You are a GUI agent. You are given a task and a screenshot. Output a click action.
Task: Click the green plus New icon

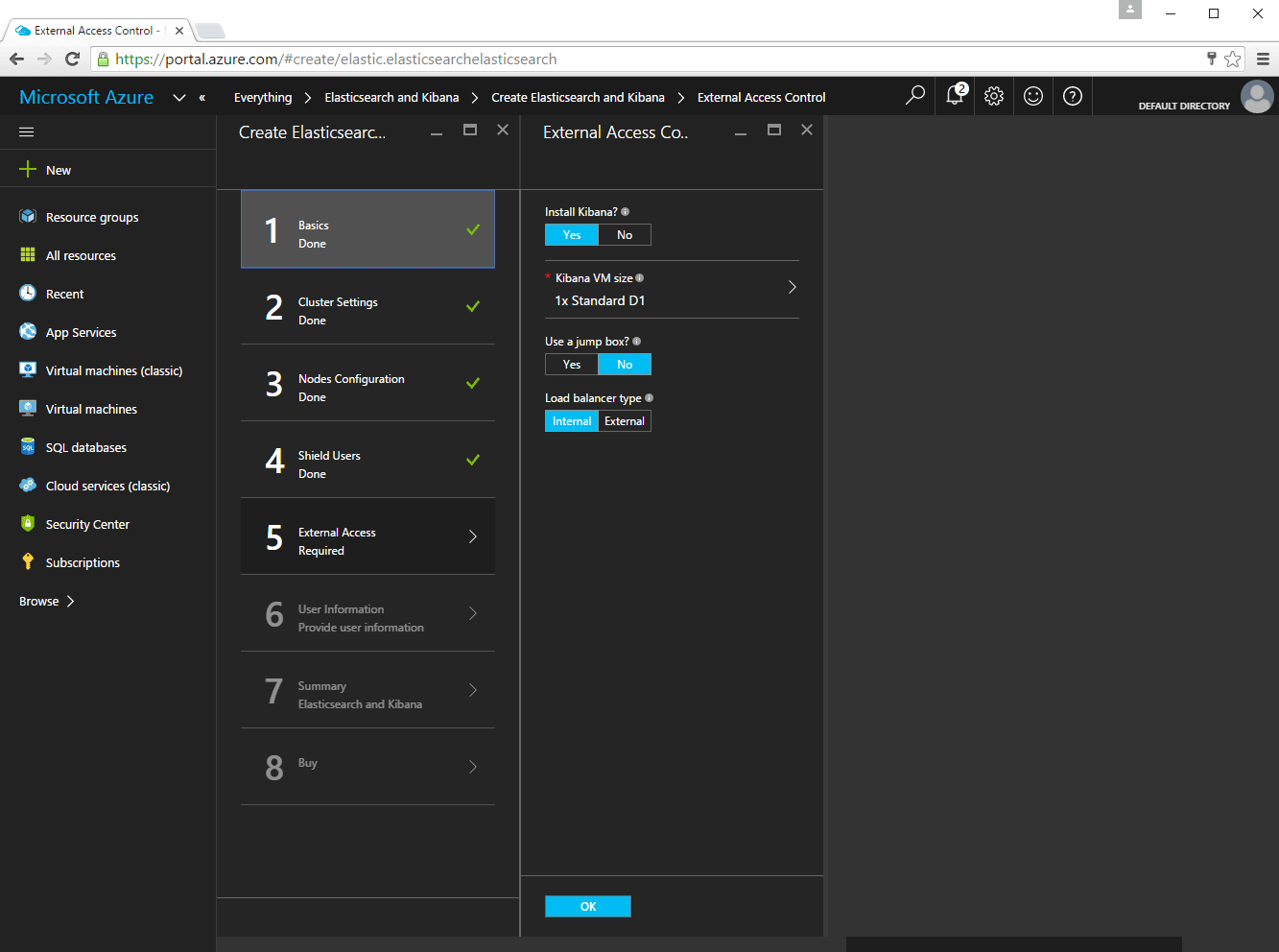click(28, 169)
